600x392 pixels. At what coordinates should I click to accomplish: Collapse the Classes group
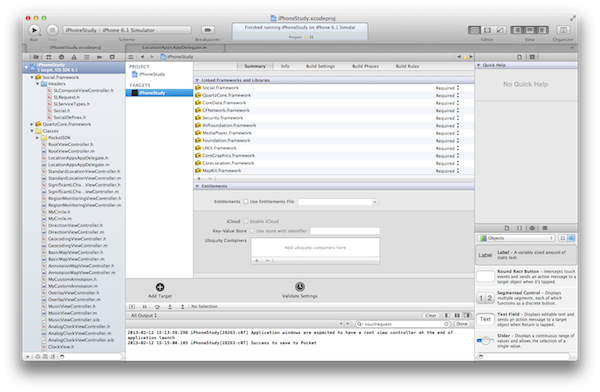point(32,131)
